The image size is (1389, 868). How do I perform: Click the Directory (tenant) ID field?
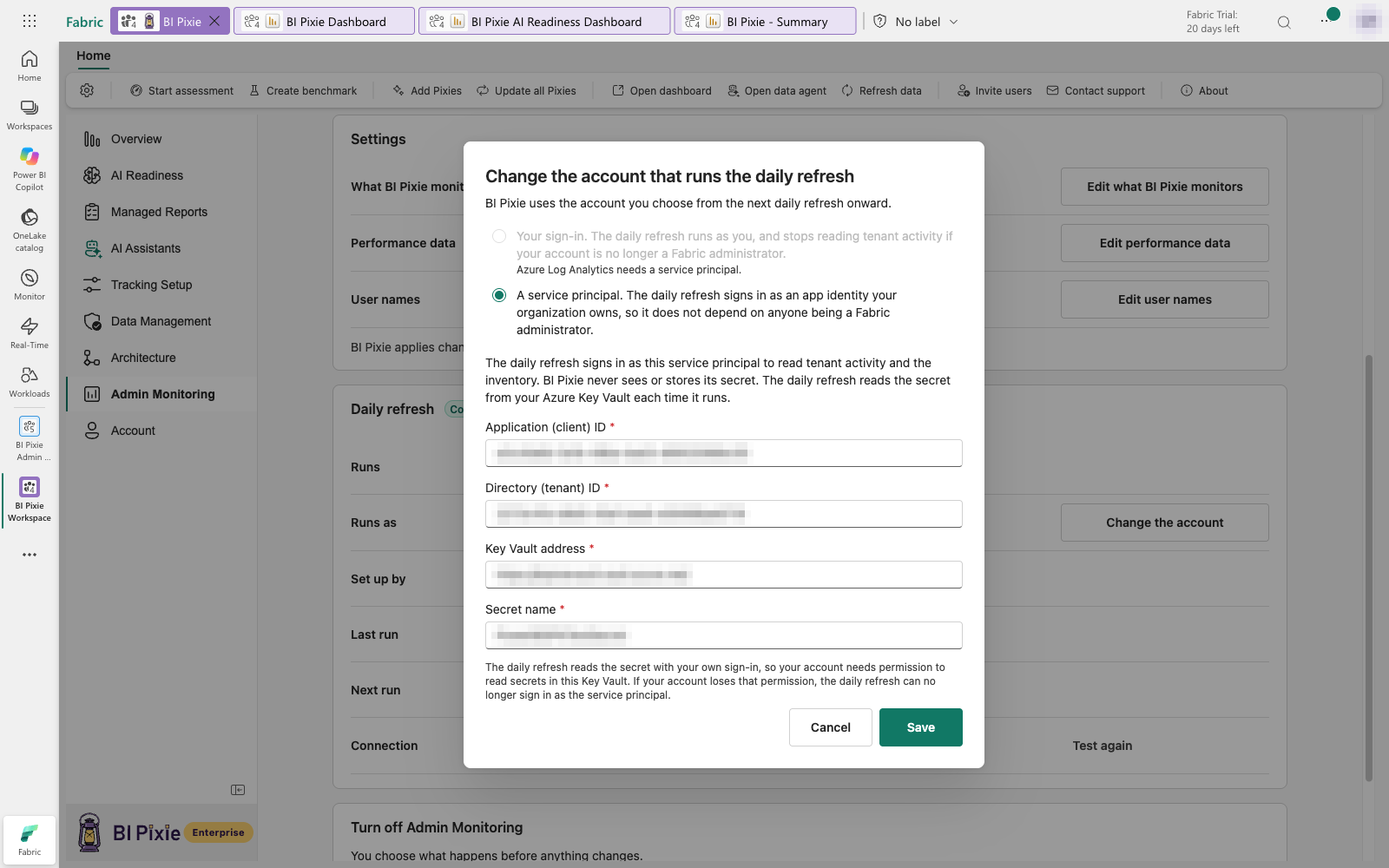(x=724, y=514)
